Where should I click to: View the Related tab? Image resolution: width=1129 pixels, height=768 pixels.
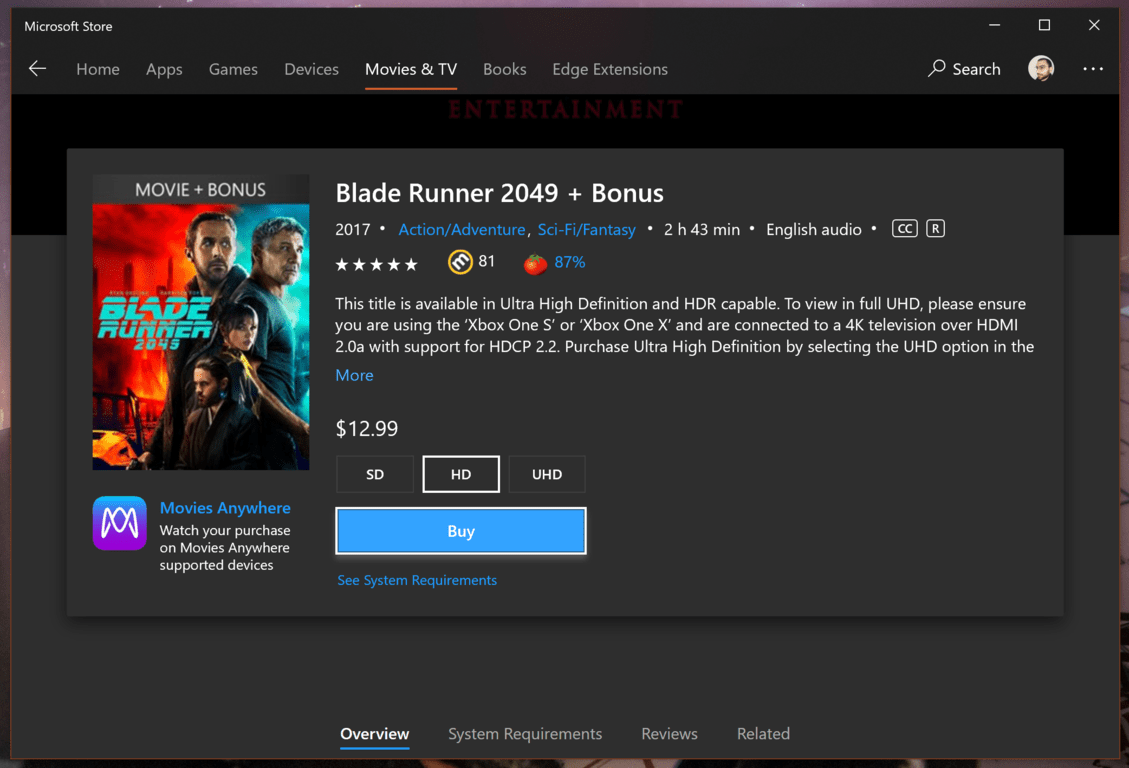pos(763,733)
